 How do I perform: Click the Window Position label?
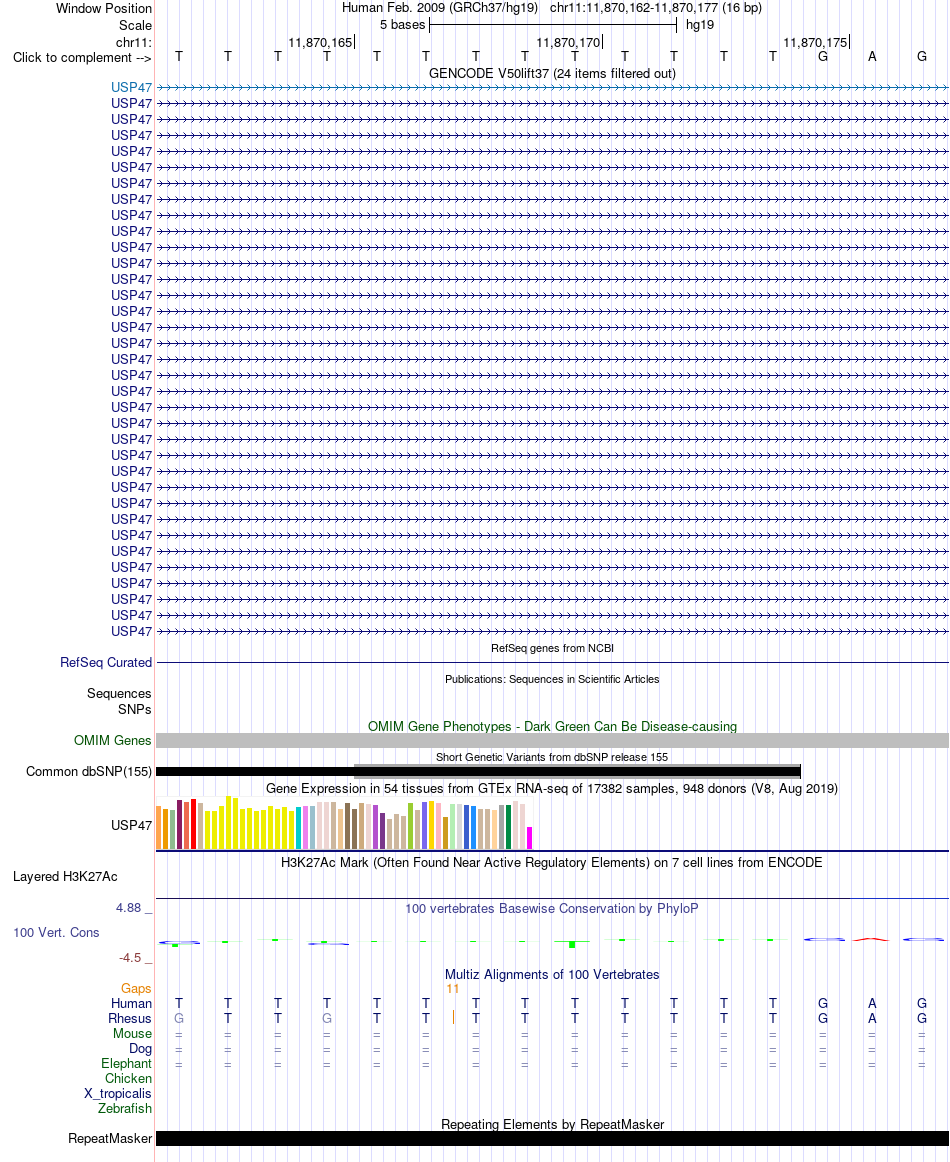pyautogui.click(x=104, y=9)
